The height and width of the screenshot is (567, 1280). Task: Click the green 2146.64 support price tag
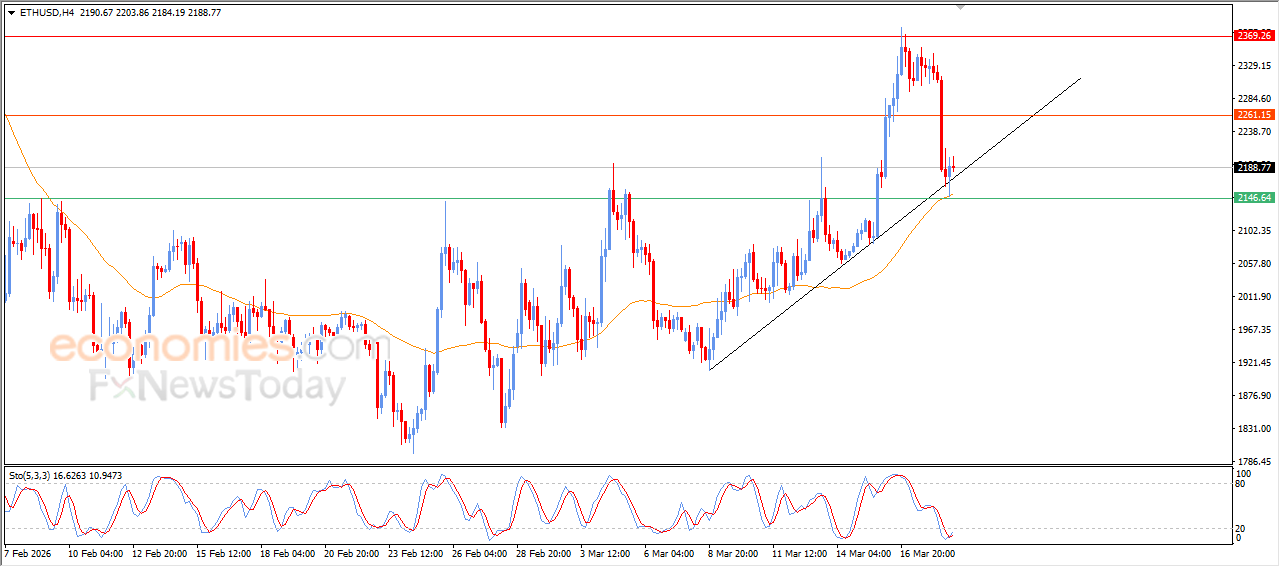pyautogui.click(x=1254, y=198)
